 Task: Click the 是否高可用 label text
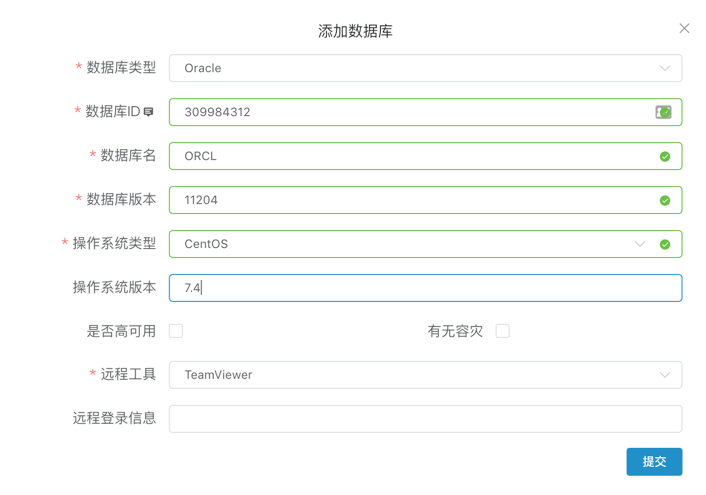(x=121, y=331)
